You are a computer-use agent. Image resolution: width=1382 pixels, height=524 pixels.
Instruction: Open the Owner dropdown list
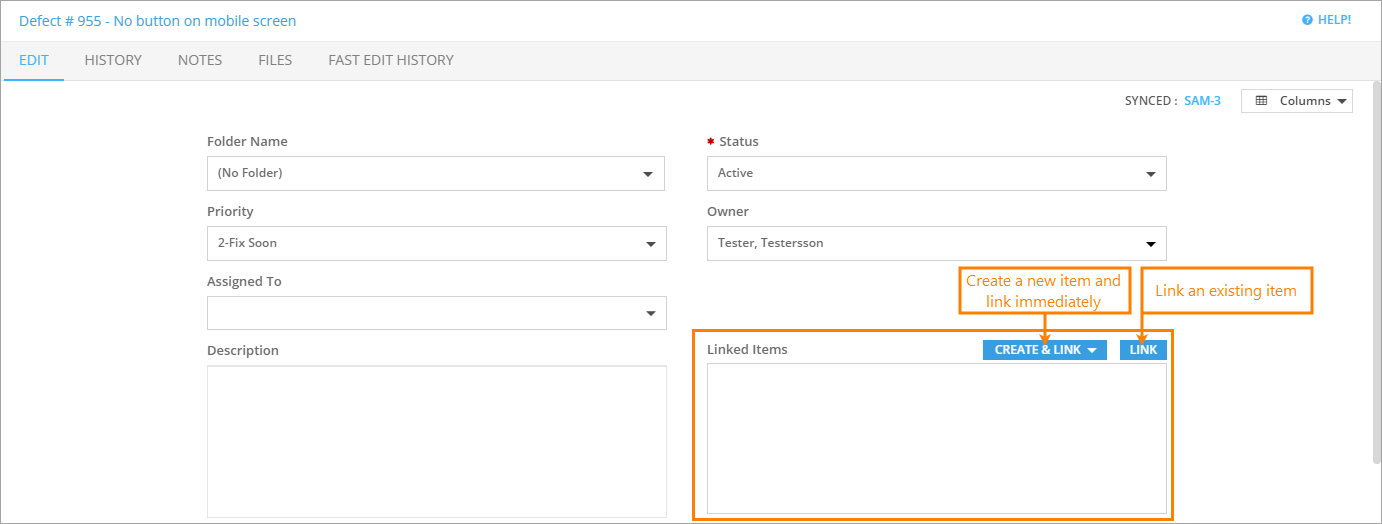coord(936,243)
